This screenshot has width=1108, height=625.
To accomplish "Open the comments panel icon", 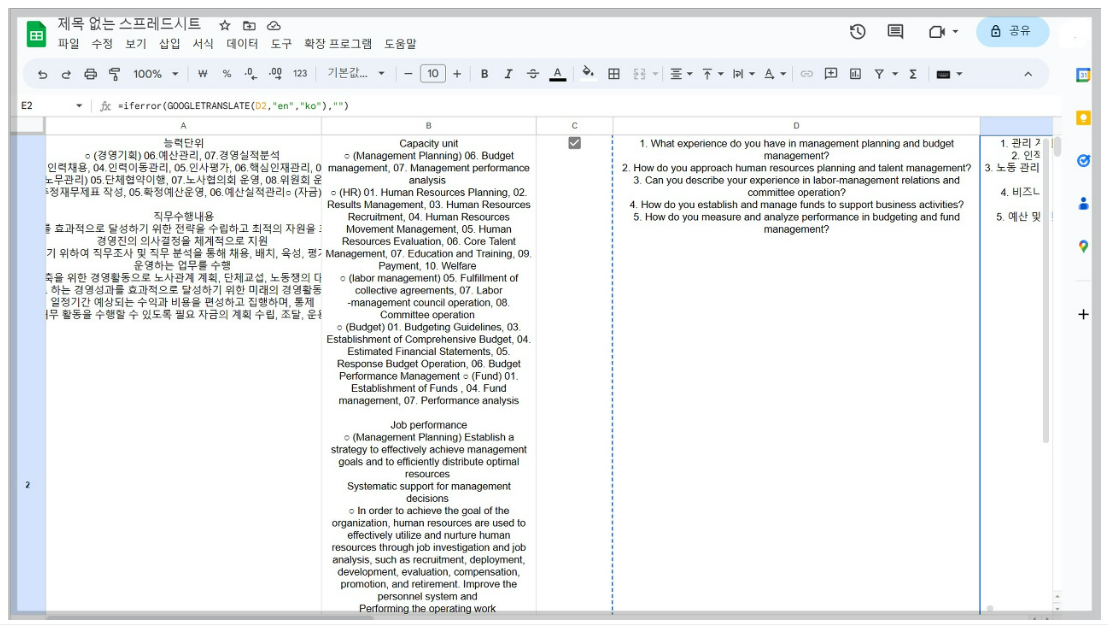I will tap(895, 32).
